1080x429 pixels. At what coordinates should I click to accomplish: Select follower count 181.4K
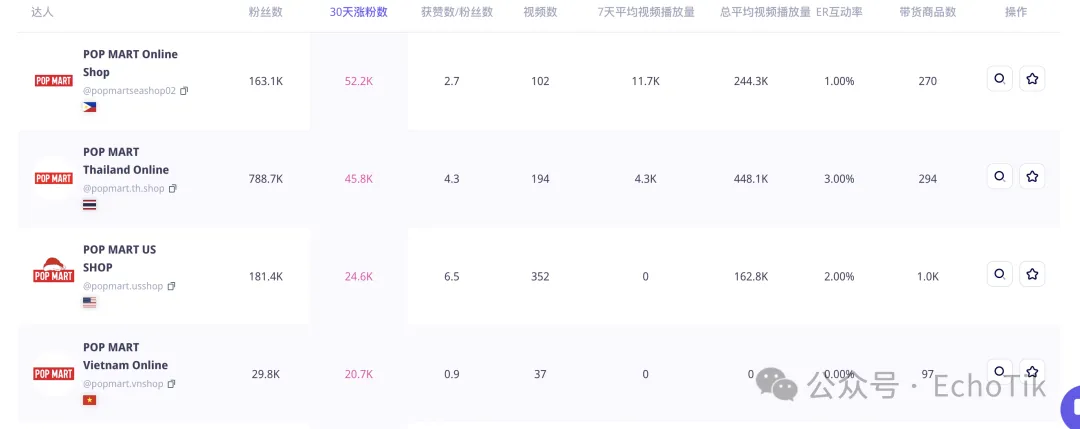(x=266, y=277)
